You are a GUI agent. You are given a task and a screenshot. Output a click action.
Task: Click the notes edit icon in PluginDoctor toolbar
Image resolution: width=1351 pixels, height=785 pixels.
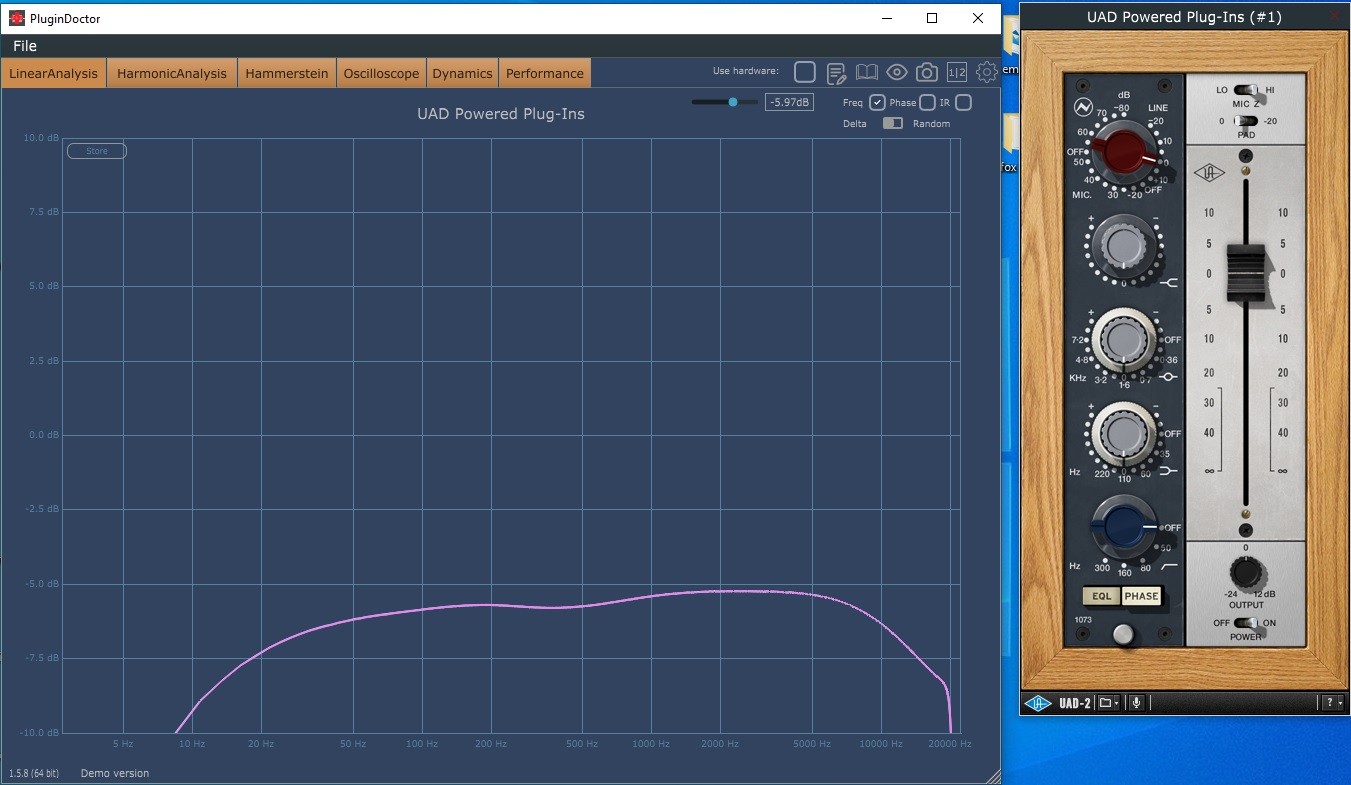click(x=837, y=73)
